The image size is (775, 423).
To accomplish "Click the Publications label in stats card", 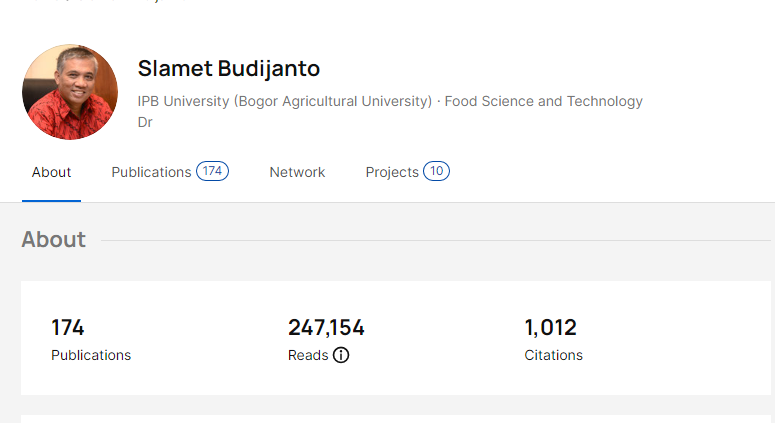I will pyautogui.click(x=91, y=355).
